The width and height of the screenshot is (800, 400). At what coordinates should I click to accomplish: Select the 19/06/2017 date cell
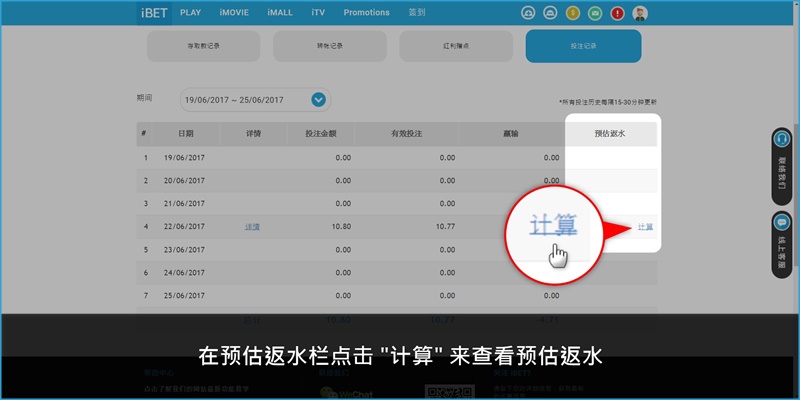coord(184,158)
